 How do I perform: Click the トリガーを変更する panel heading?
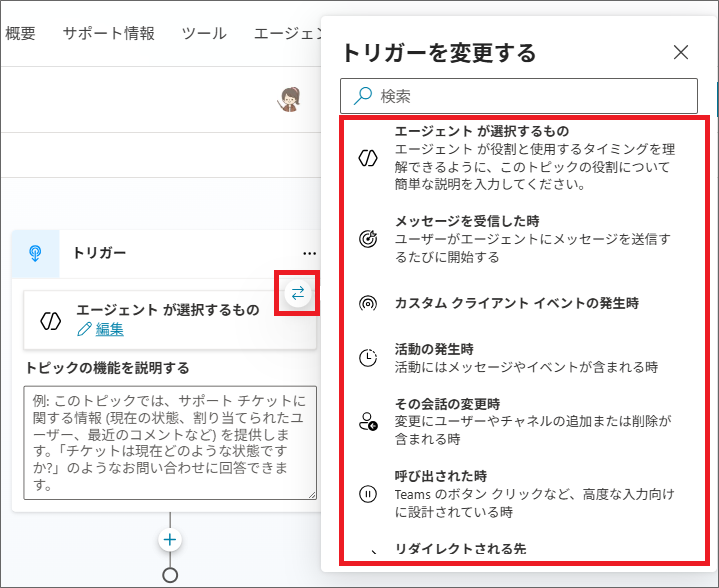(439, 52)
